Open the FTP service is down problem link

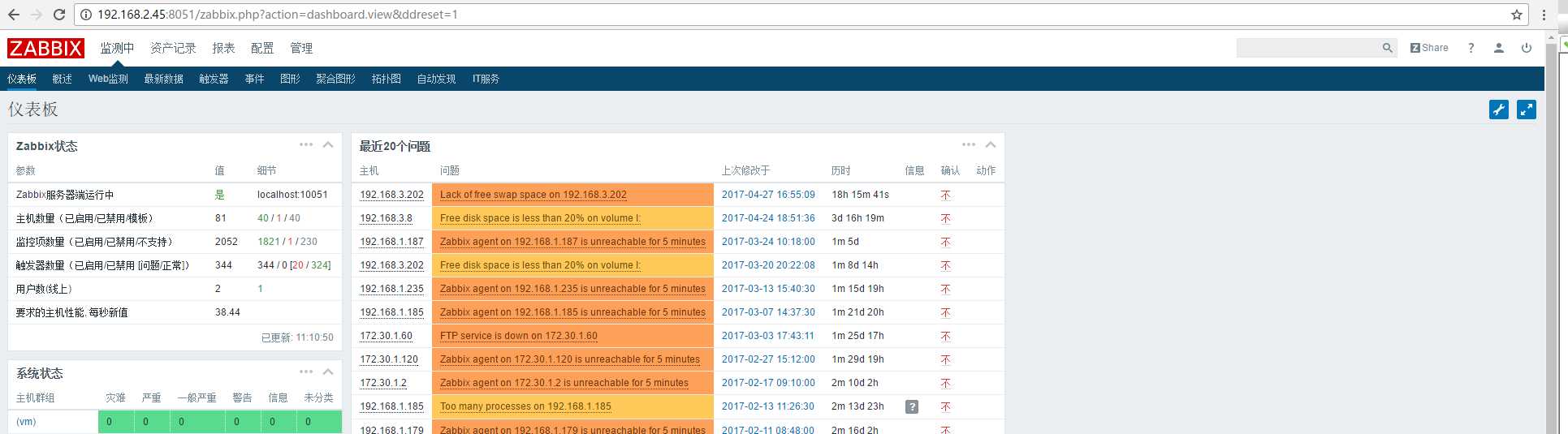[x=518, y=336]
